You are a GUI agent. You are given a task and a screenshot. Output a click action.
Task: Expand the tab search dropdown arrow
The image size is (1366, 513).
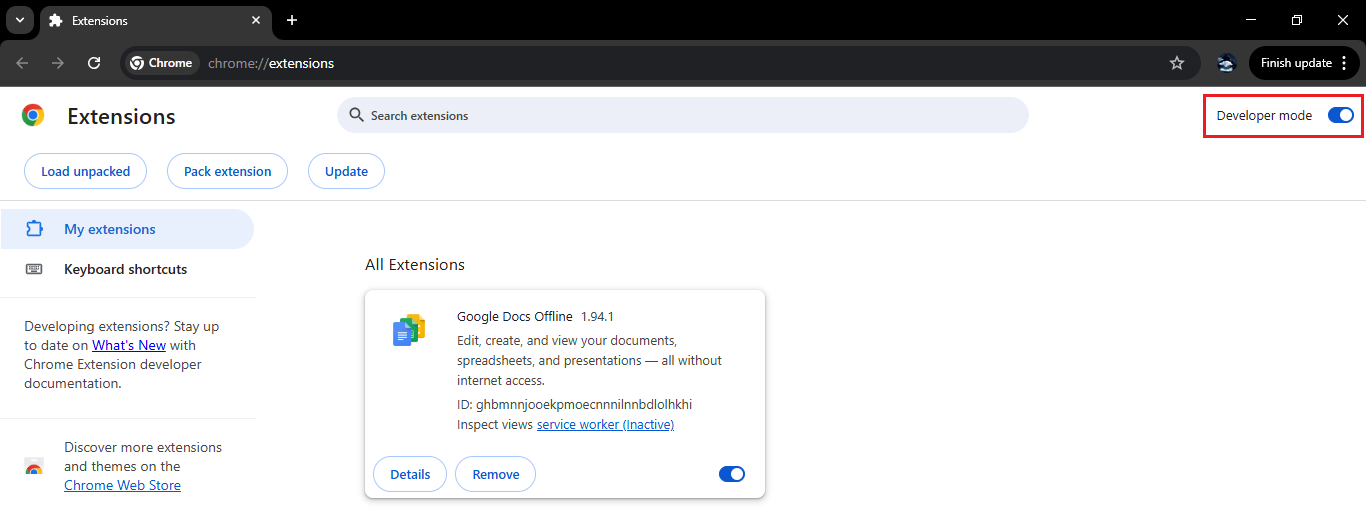(19, 20)
